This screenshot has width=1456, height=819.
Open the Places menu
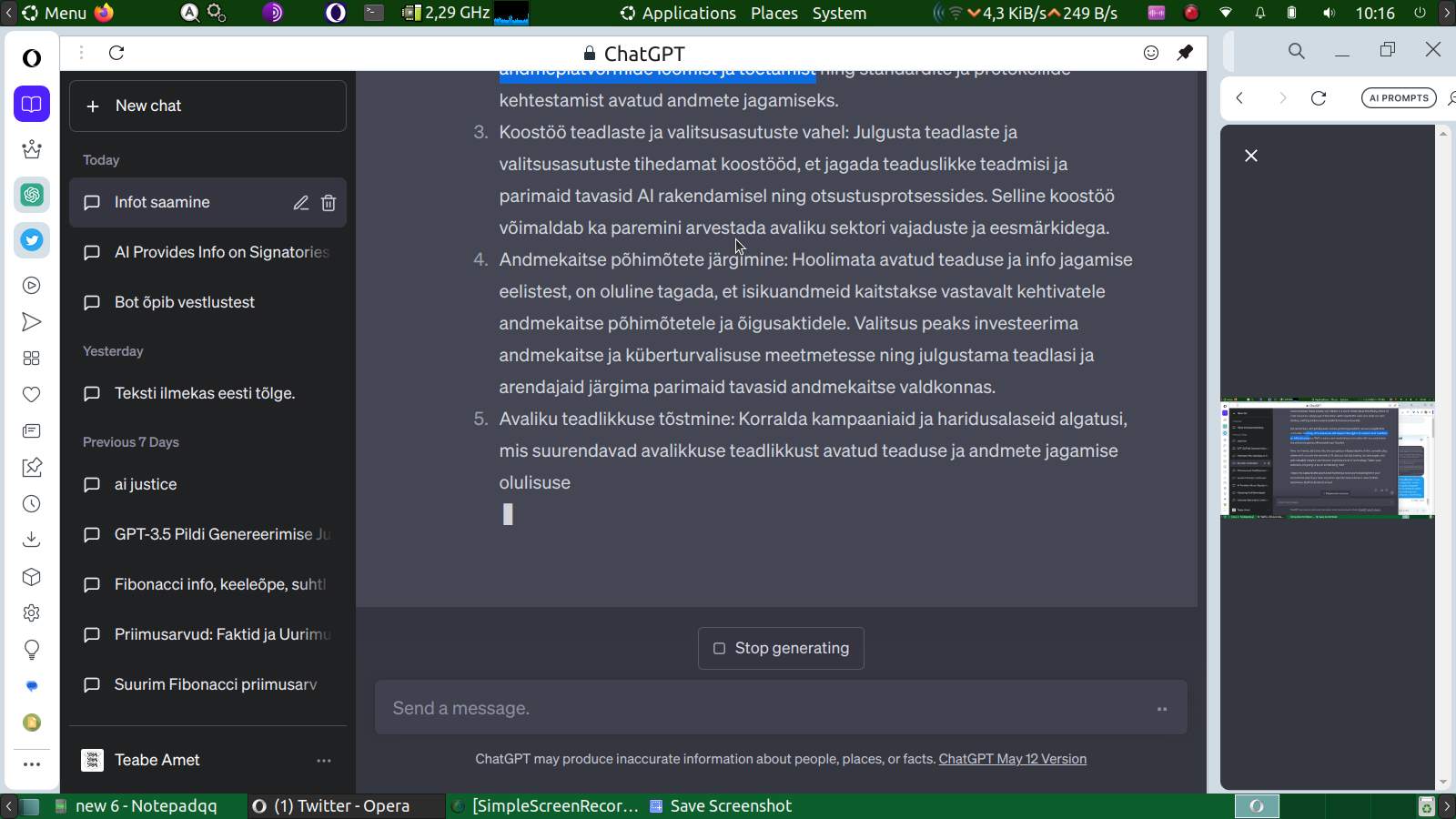point(774,13)
